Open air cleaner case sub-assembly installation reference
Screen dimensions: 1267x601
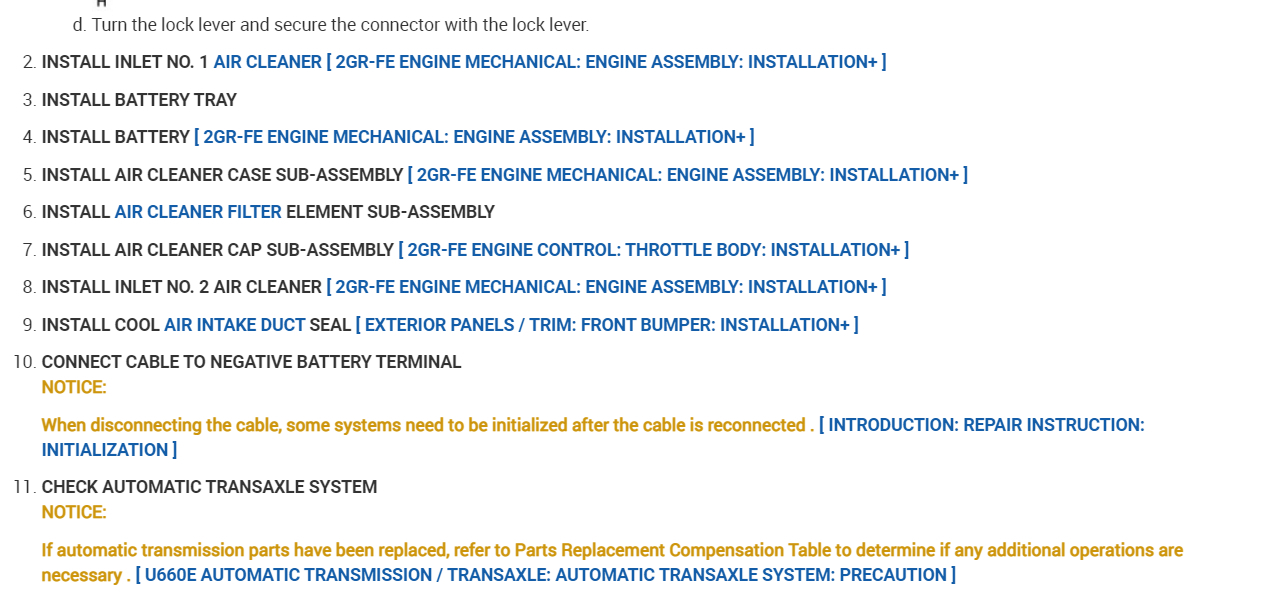(687, 175)
